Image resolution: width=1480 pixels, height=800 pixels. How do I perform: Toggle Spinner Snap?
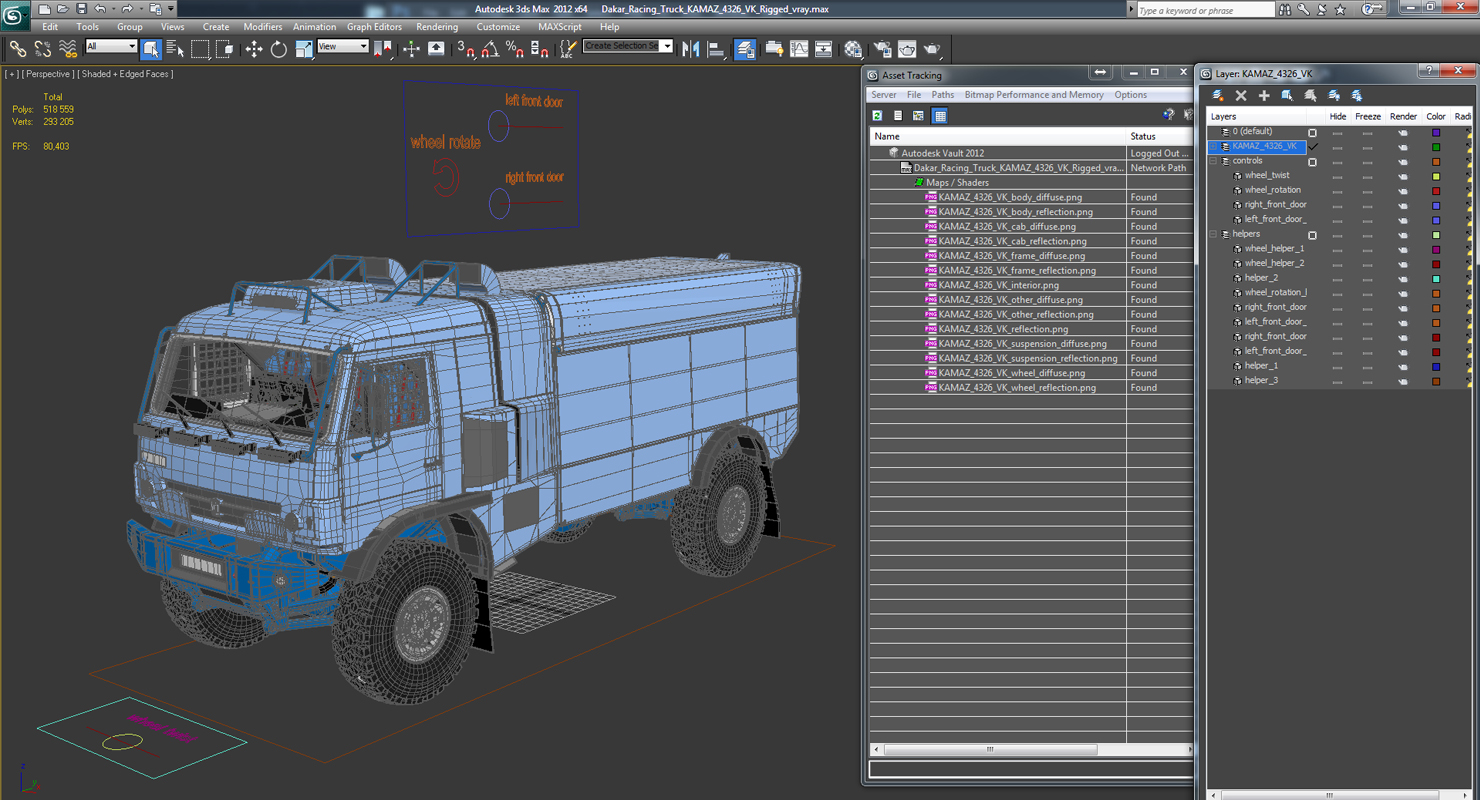click(x=539, y=48)
